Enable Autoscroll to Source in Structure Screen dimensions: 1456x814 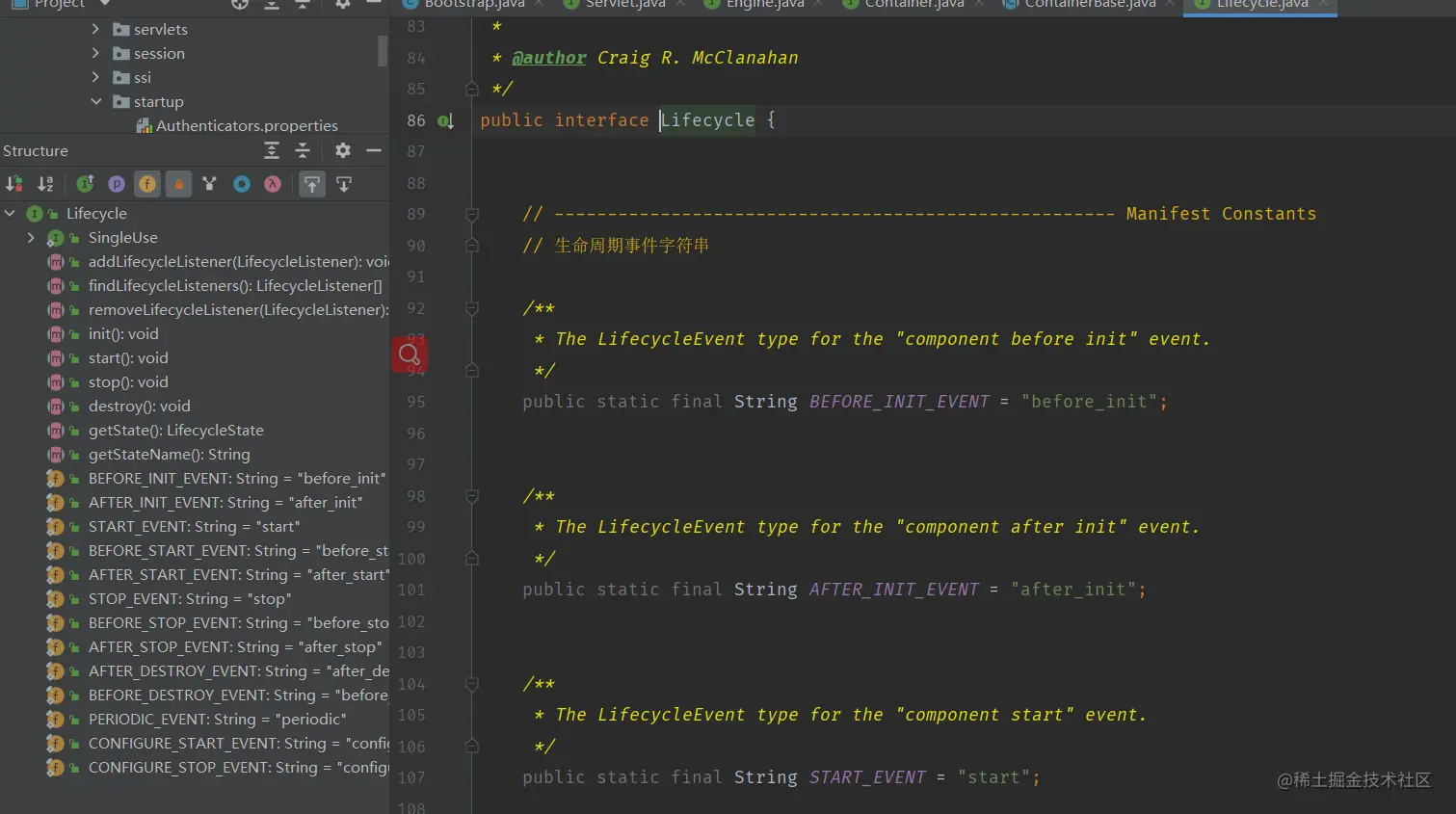coord(312,184)
